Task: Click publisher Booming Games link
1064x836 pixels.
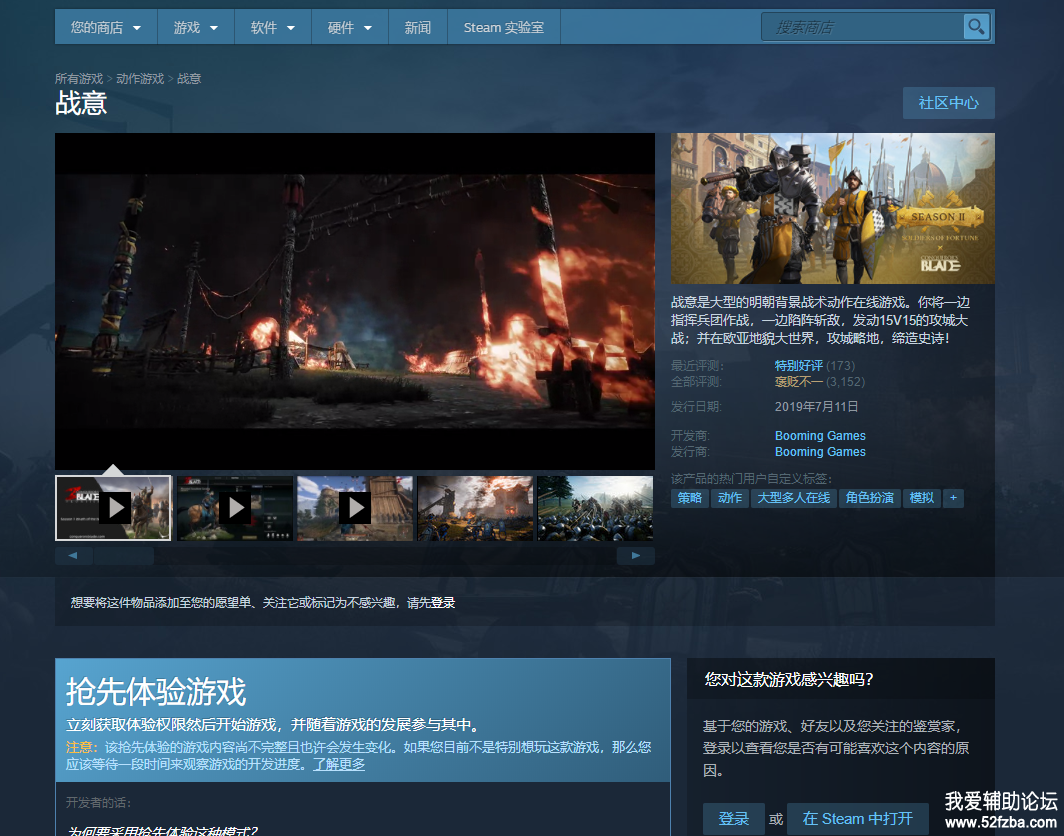Action: (820, 452)
